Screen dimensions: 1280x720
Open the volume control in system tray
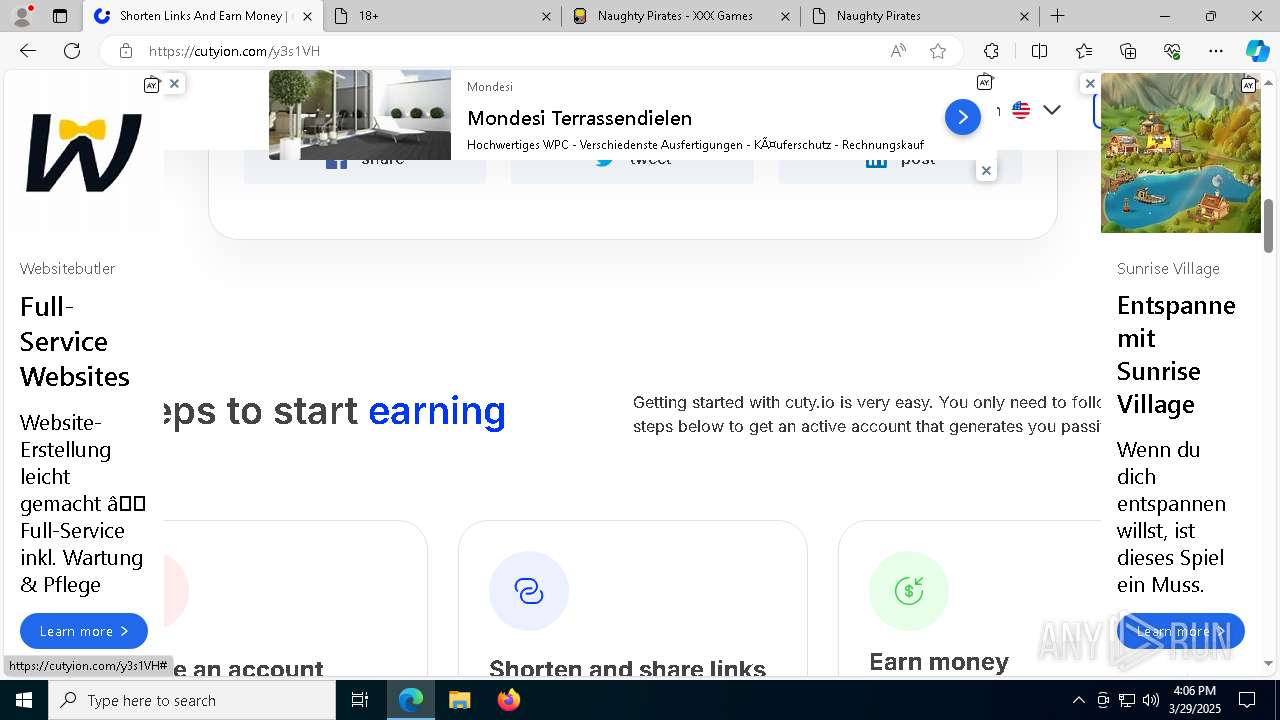click(1151, 700)
